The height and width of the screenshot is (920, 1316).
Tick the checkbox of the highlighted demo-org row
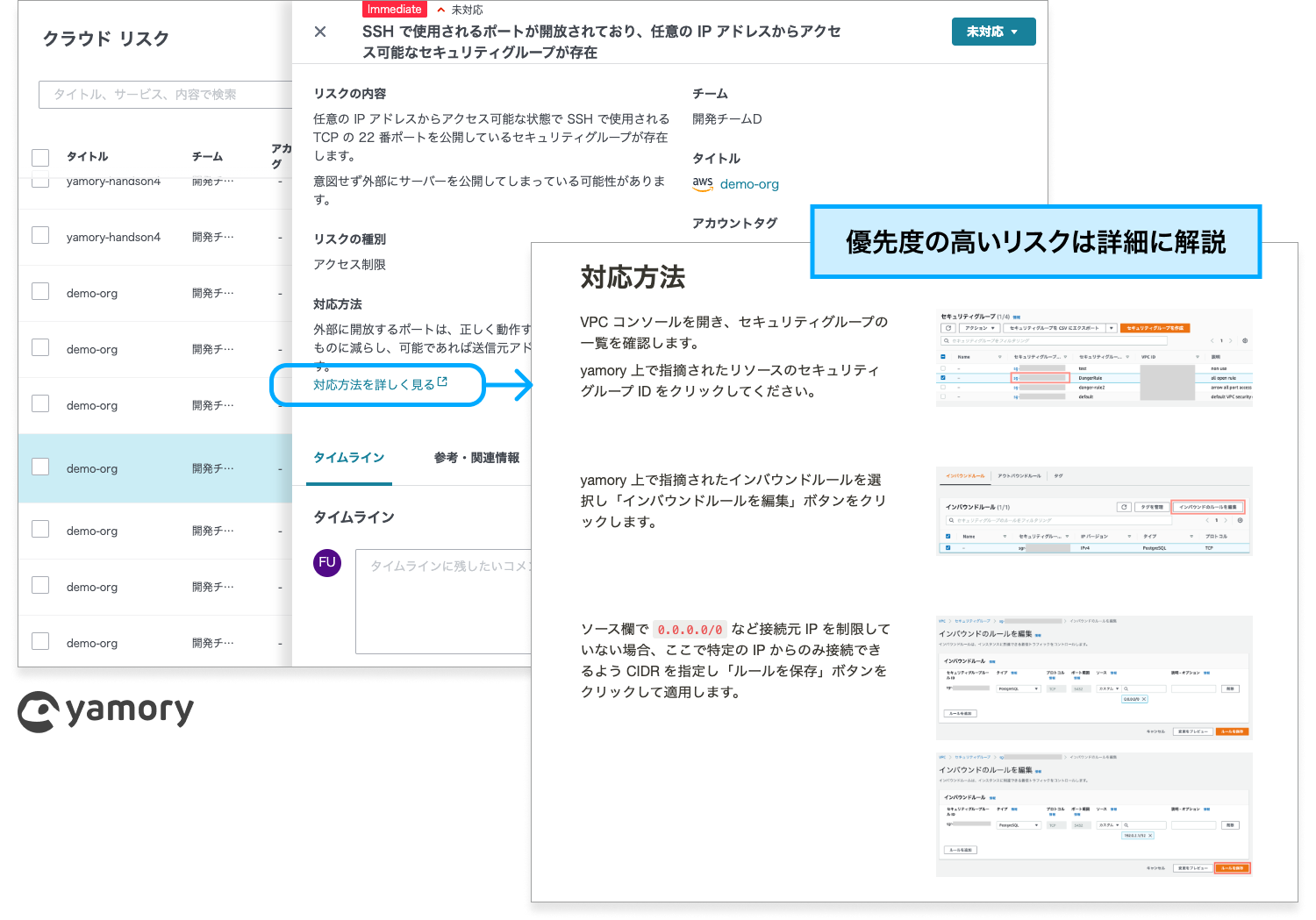(40, 467)
